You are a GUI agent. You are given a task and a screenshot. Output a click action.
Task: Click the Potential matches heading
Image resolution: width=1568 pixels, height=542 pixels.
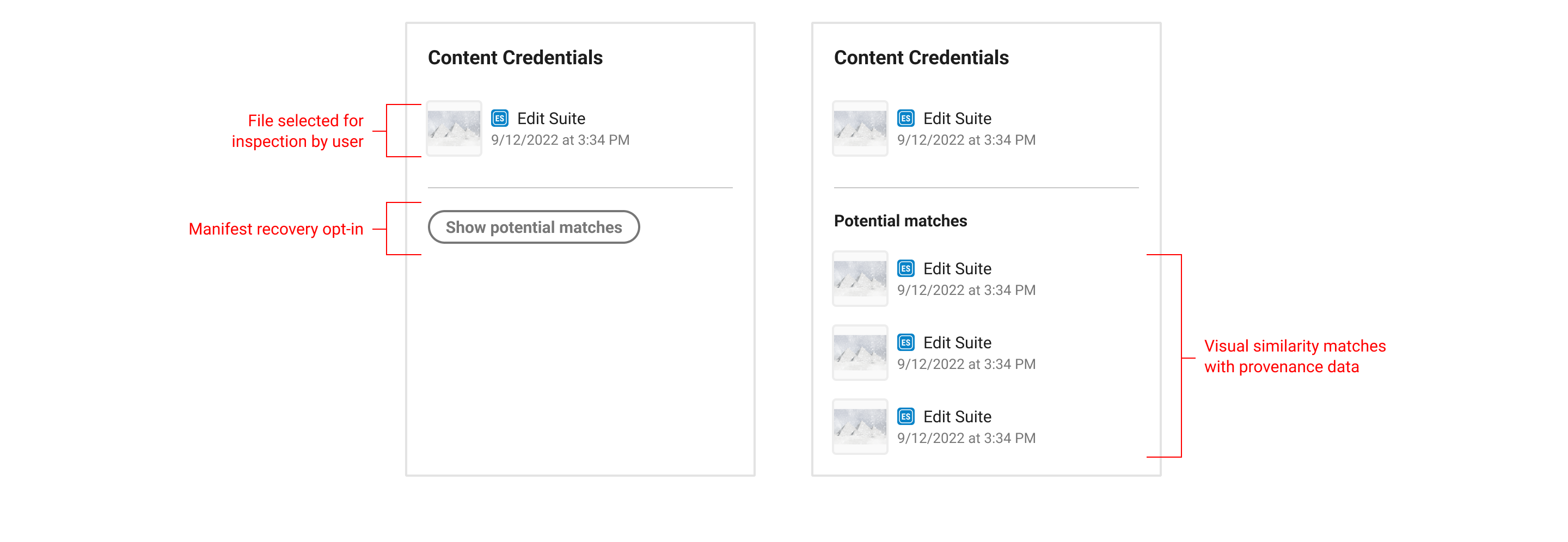899,221
